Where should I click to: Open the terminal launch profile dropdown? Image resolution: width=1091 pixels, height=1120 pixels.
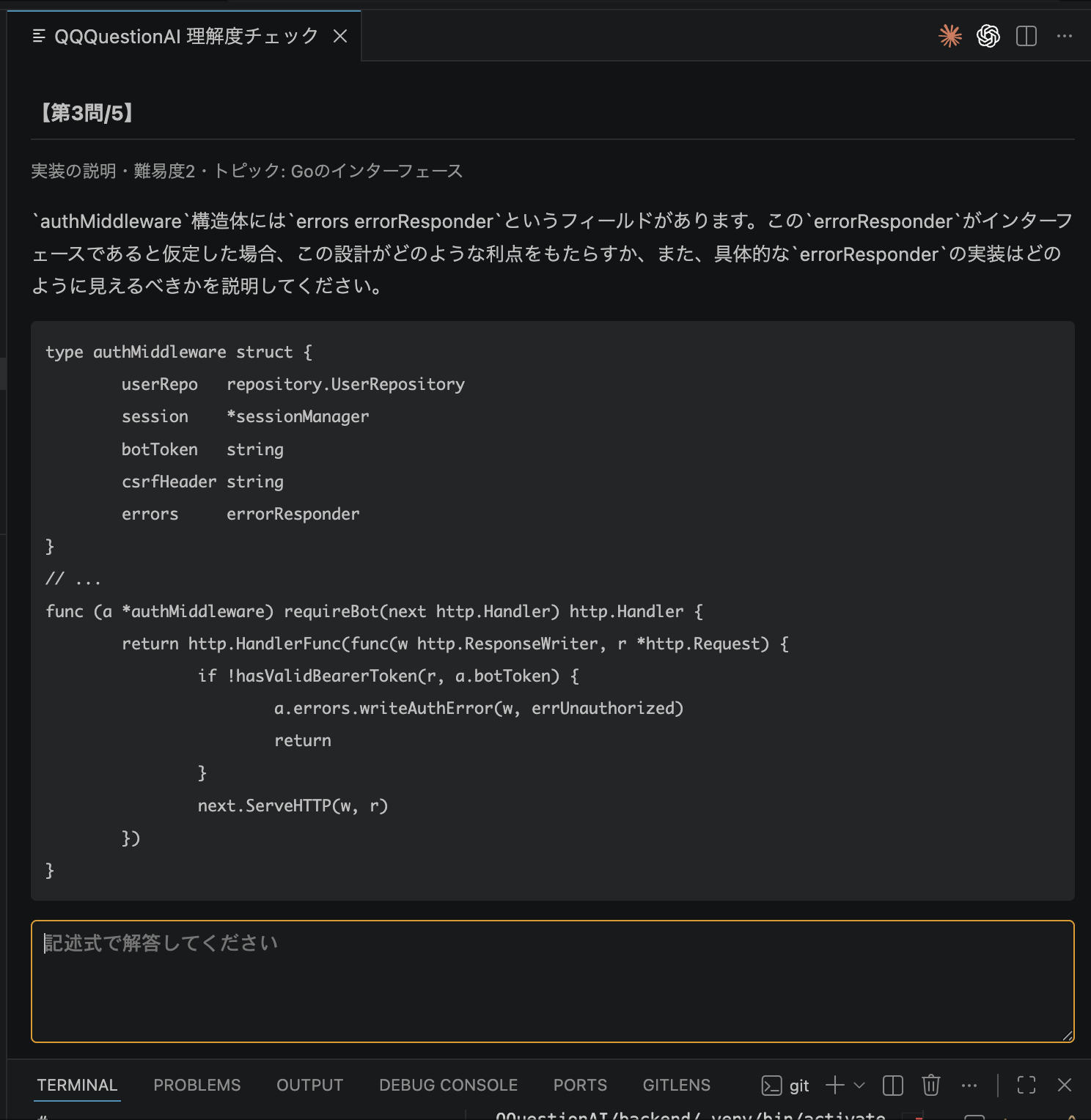[860, 1086]
